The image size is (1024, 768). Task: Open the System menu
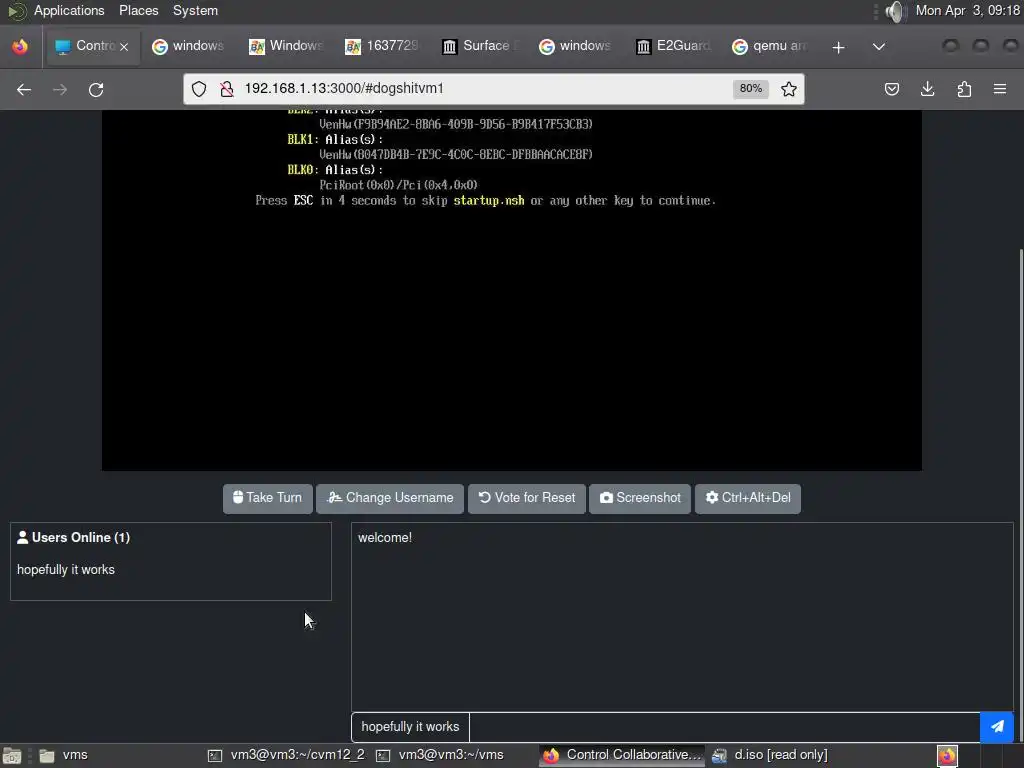point(195,11)
